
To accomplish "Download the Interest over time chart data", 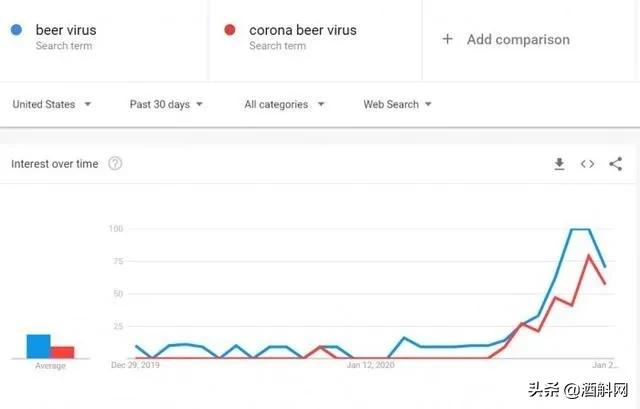I will [x=560, y=164].
